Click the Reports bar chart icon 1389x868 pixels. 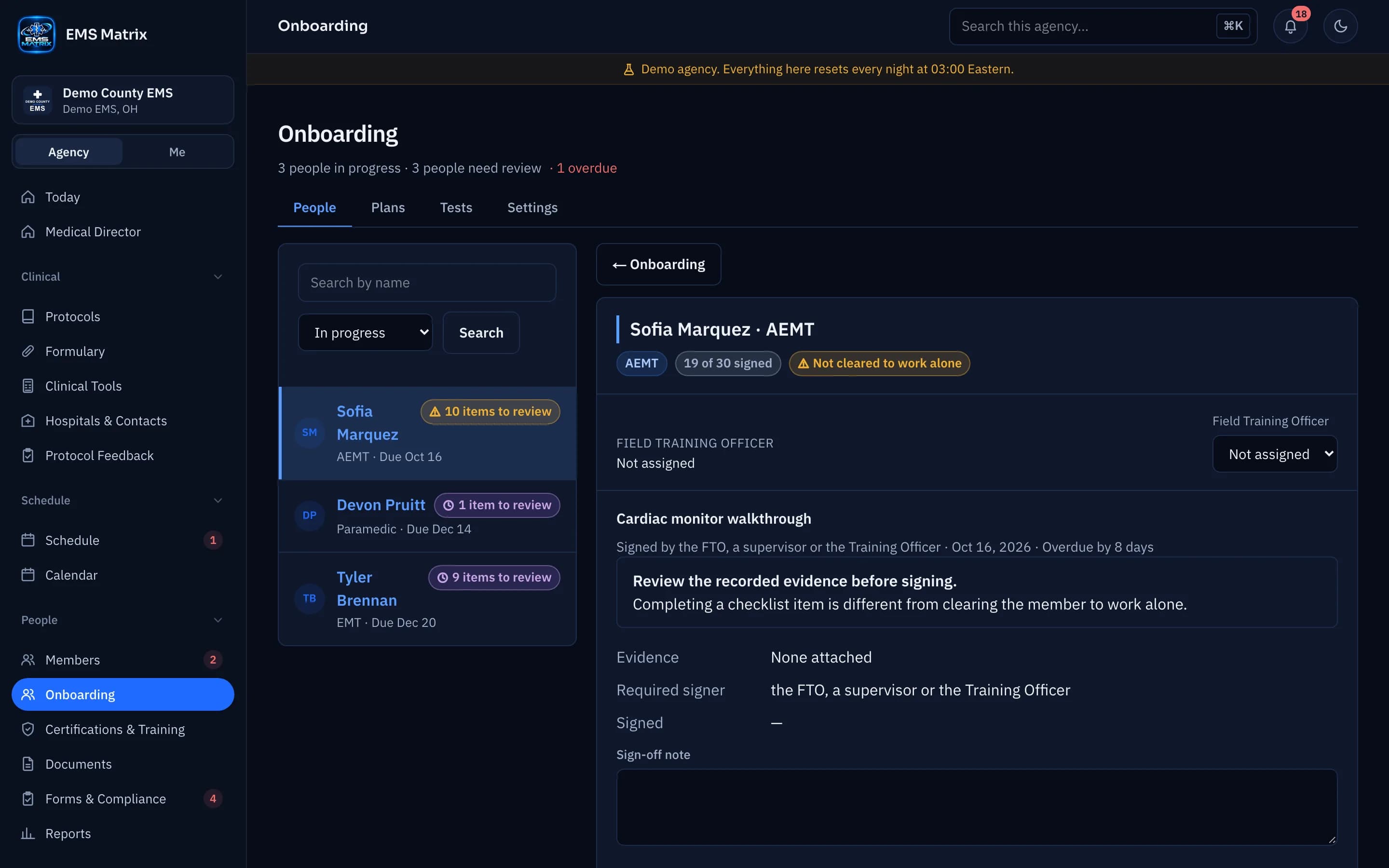27,834
